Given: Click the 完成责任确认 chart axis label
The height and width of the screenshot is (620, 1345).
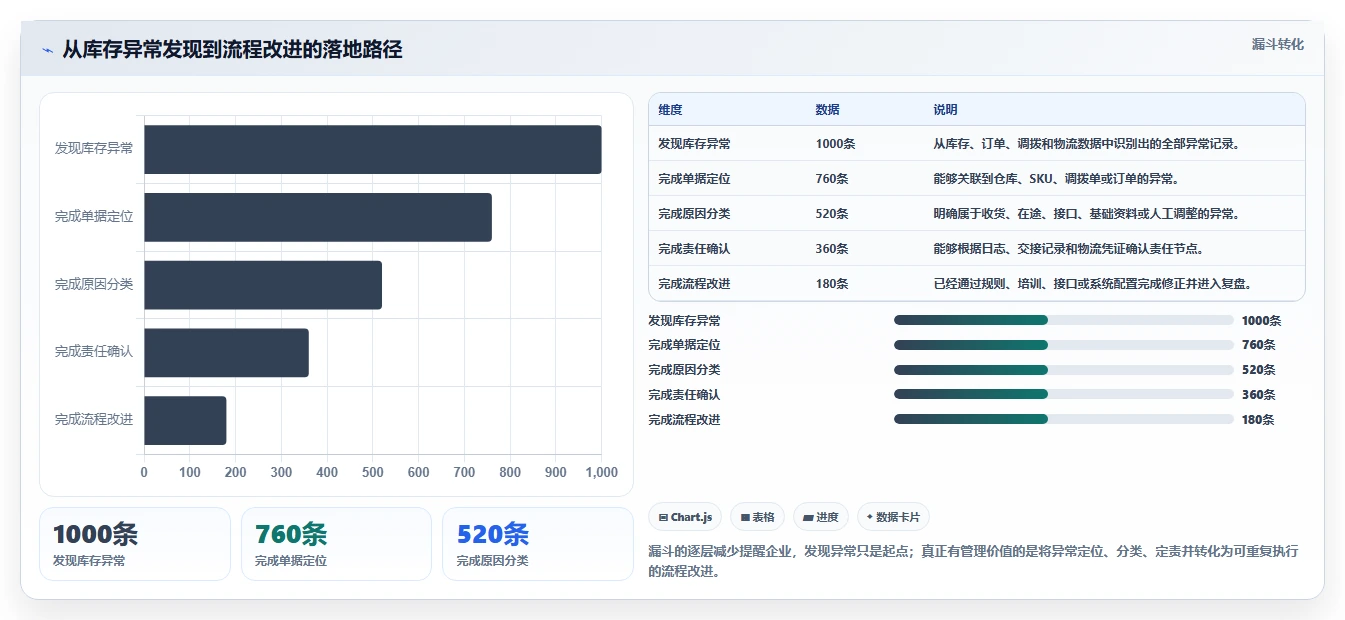Looking at the screenshot, I should click(94, 352).
